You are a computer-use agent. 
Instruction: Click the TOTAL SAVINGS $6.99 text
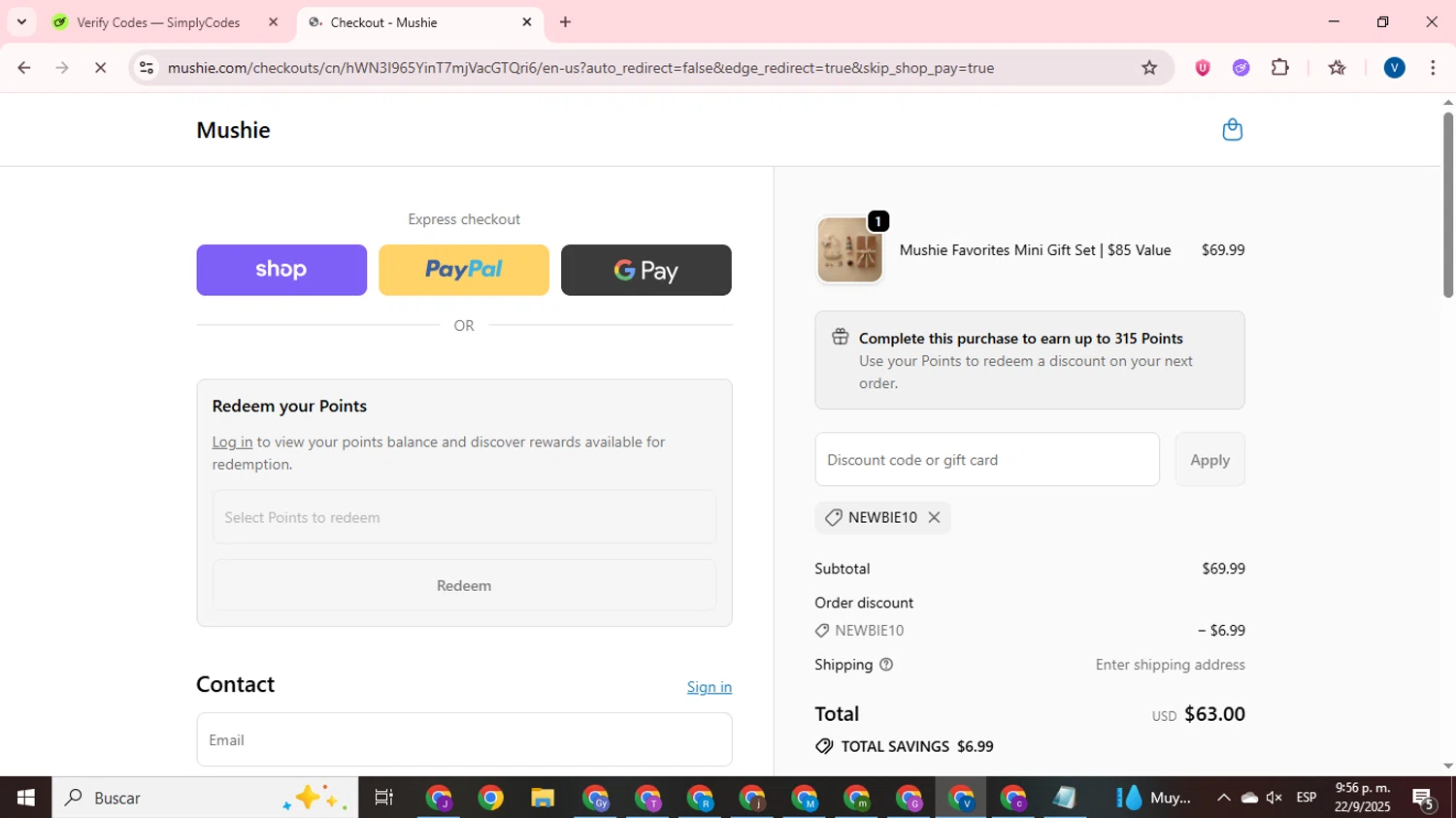tap(917, 746)
